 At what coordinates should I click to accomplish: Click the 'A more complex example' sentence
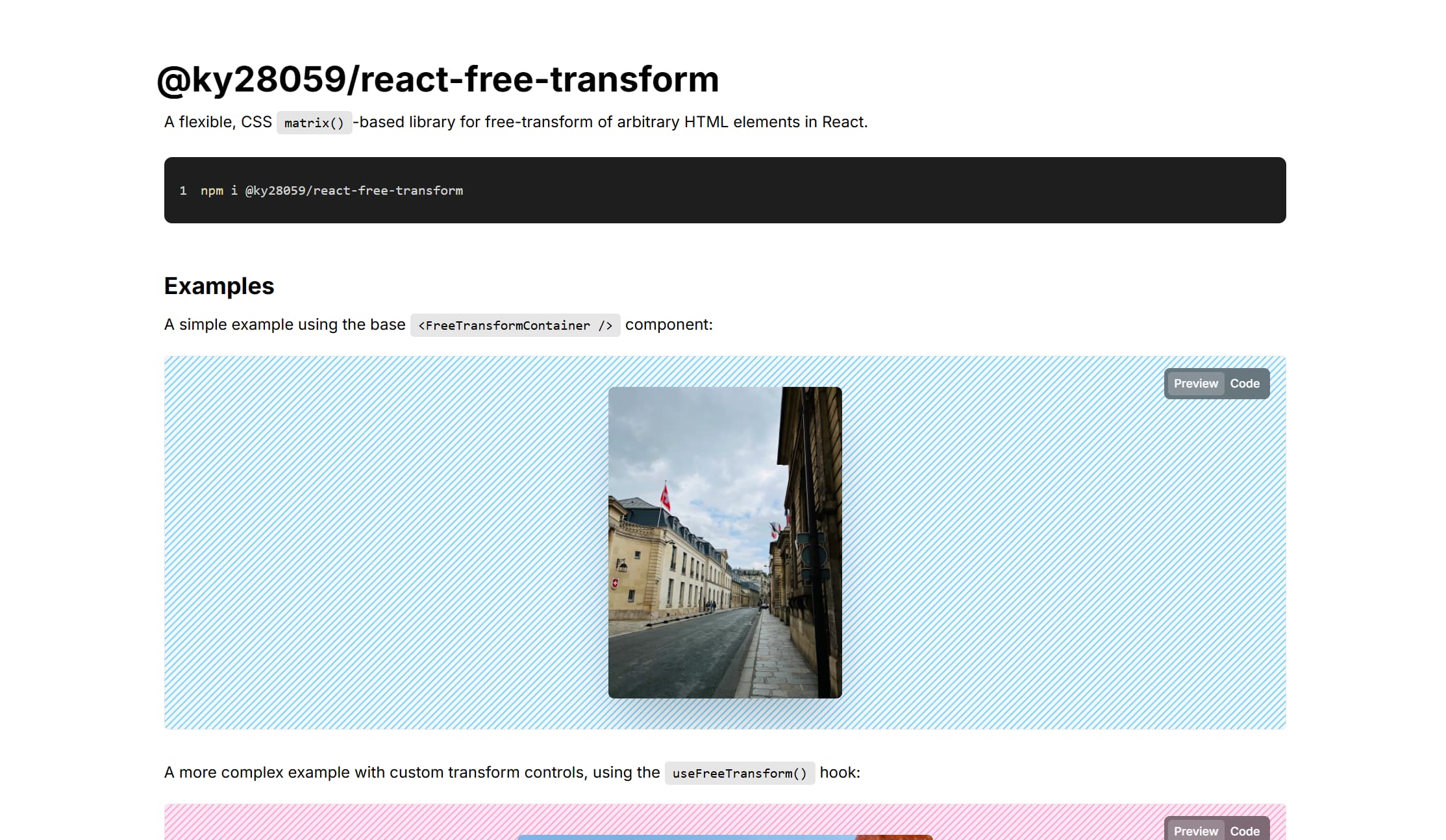coord(412,772)
